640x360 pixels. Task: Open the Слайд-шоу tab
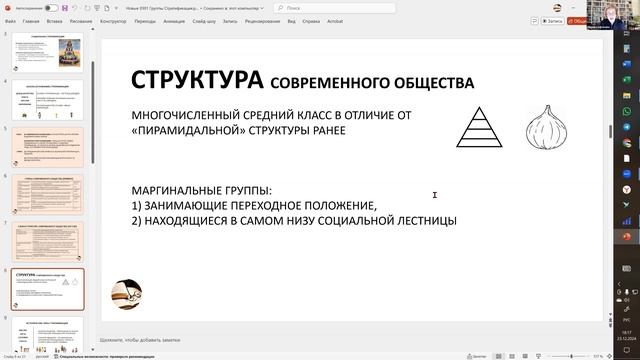click(x=204, y=21)
